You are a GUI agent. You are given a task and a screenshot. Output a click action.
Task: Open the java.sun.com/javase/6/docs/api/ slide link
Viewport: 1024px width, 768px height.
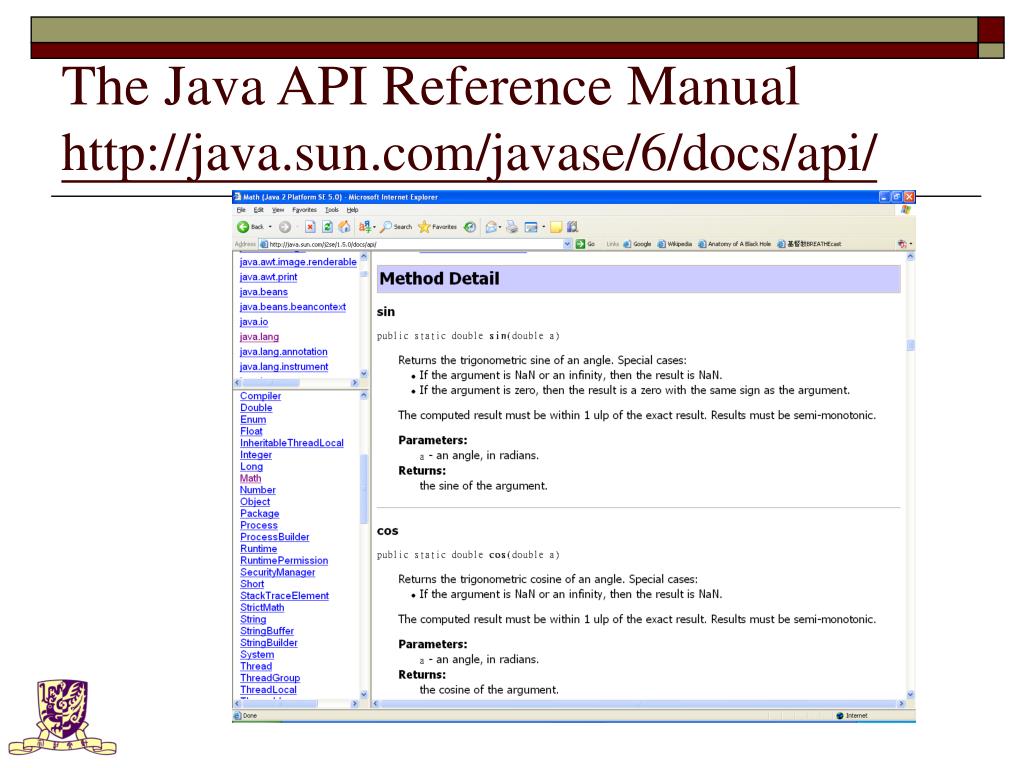coord(470,154)
